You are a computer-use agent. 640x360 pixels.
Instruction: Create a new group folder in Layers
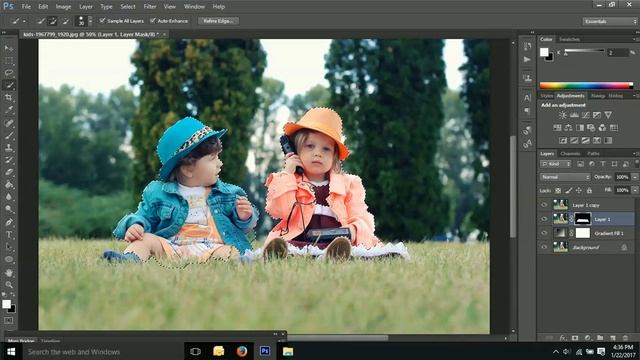click(600, 338)
